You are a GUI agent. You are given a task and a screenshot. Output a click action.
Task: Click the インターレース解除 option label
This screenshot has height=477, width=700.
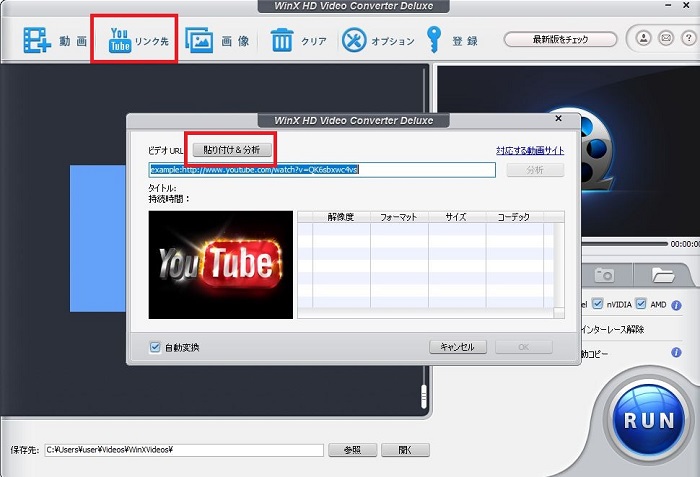pyautogui.click(x=613, y=329)
